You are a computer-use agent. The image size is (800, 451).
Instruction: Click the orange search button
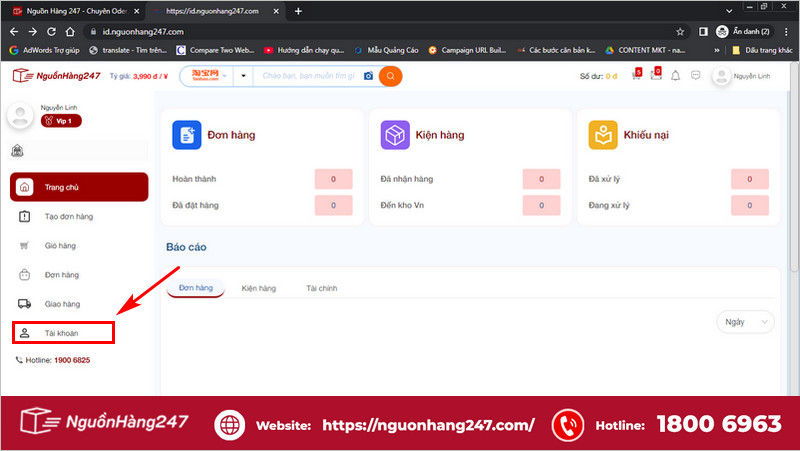click(390, 76)
